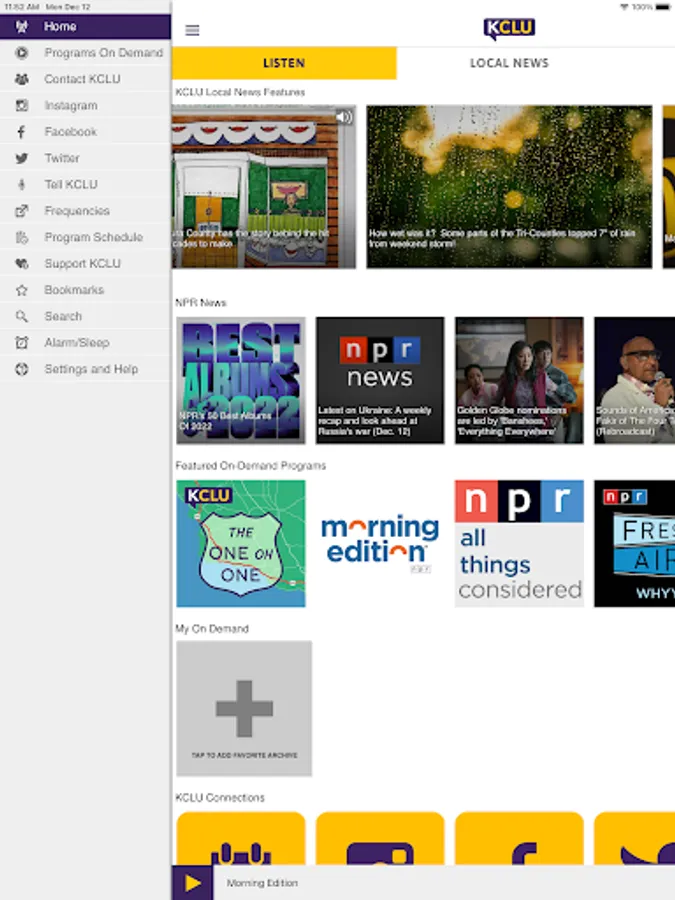
Task: Open Golden Globe nominations story
Action: click(x=519, y=381)
